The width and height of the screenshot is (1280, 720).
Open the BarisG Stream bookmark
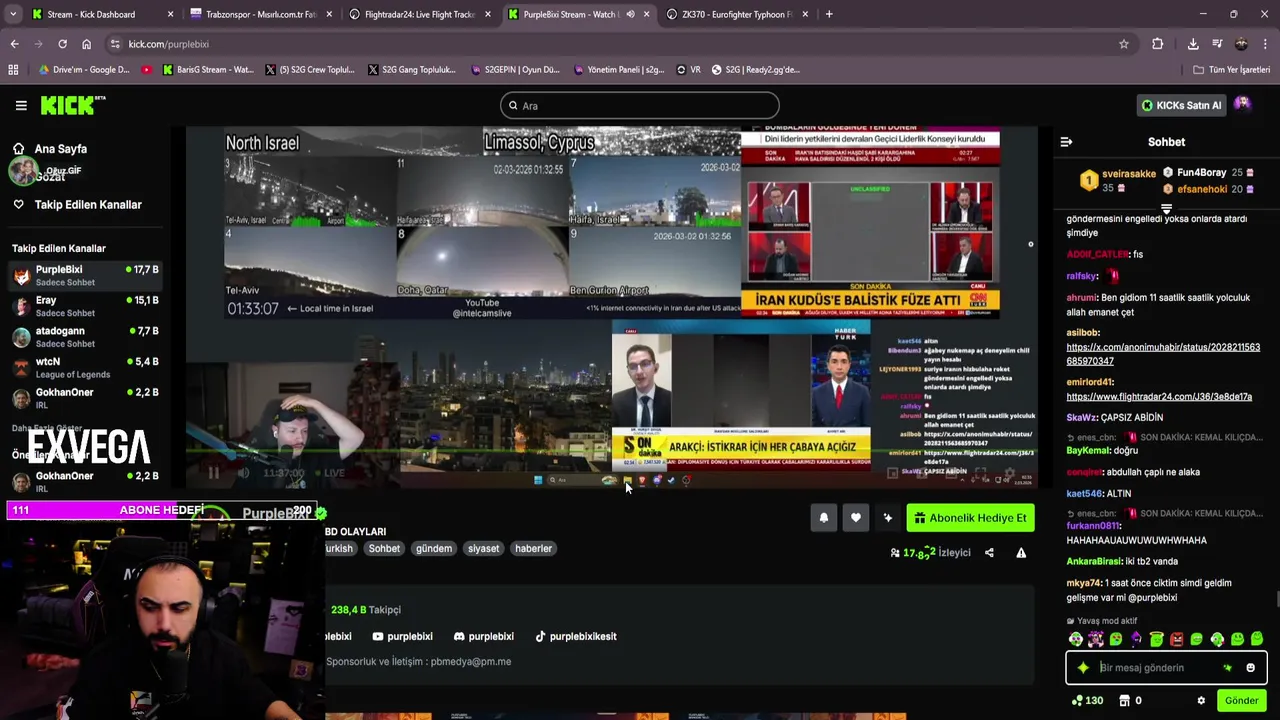pyautogui.click(x=208, y=70)
